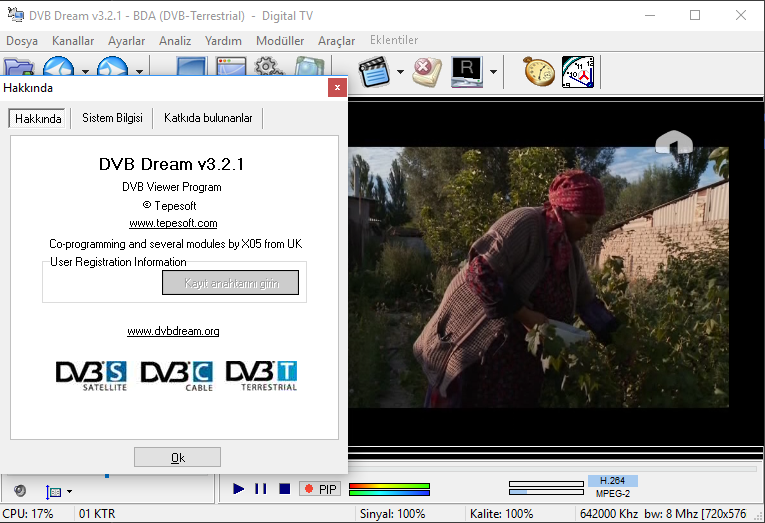This screenshot has width=765, height=523.
Task: Click Kalite: 100% status entry
Action: coord(501,514)
